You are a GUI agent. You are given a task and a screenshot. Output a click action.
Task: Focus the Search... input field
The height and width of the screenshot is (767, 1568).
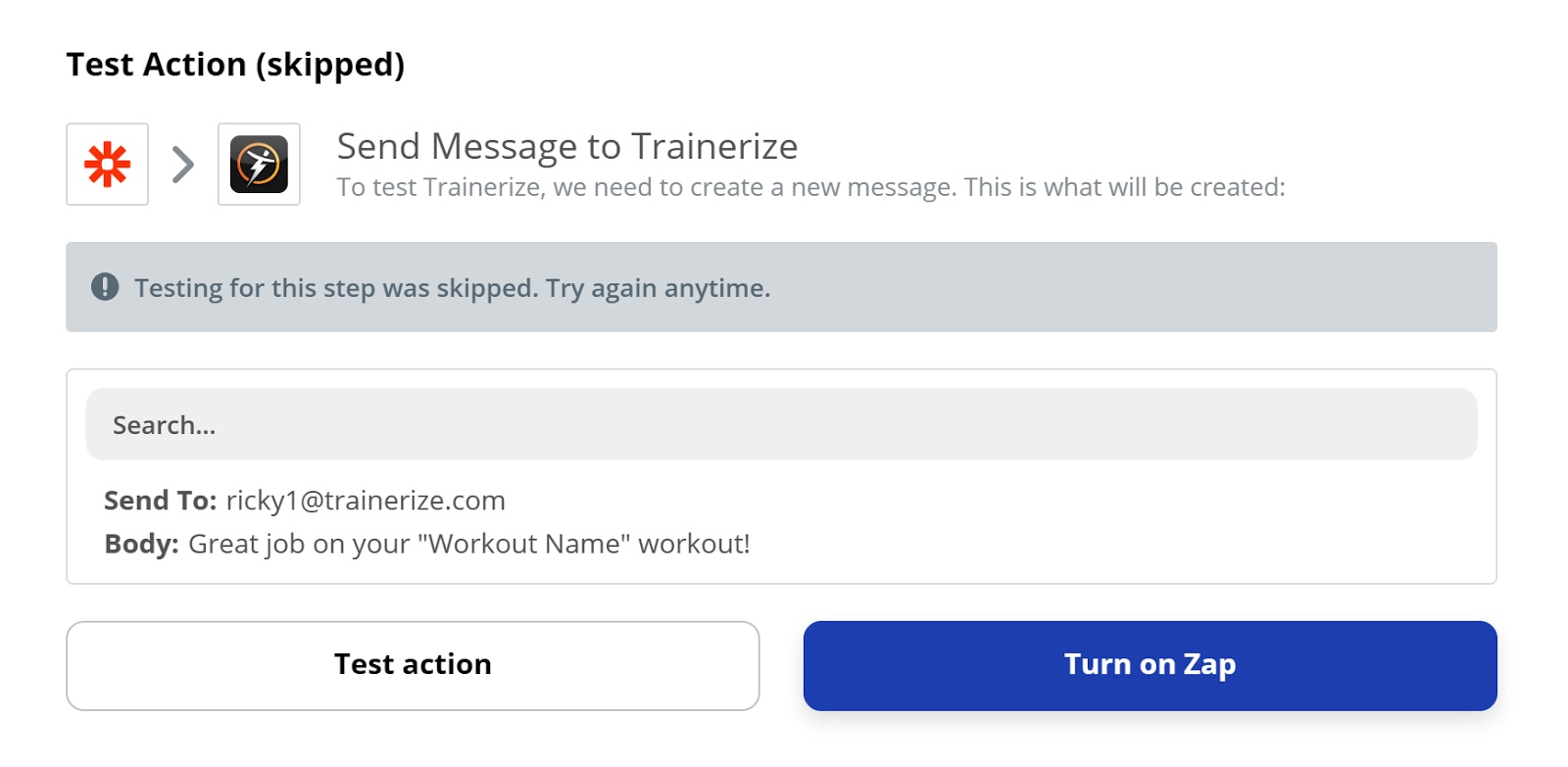tap(781, 424)
